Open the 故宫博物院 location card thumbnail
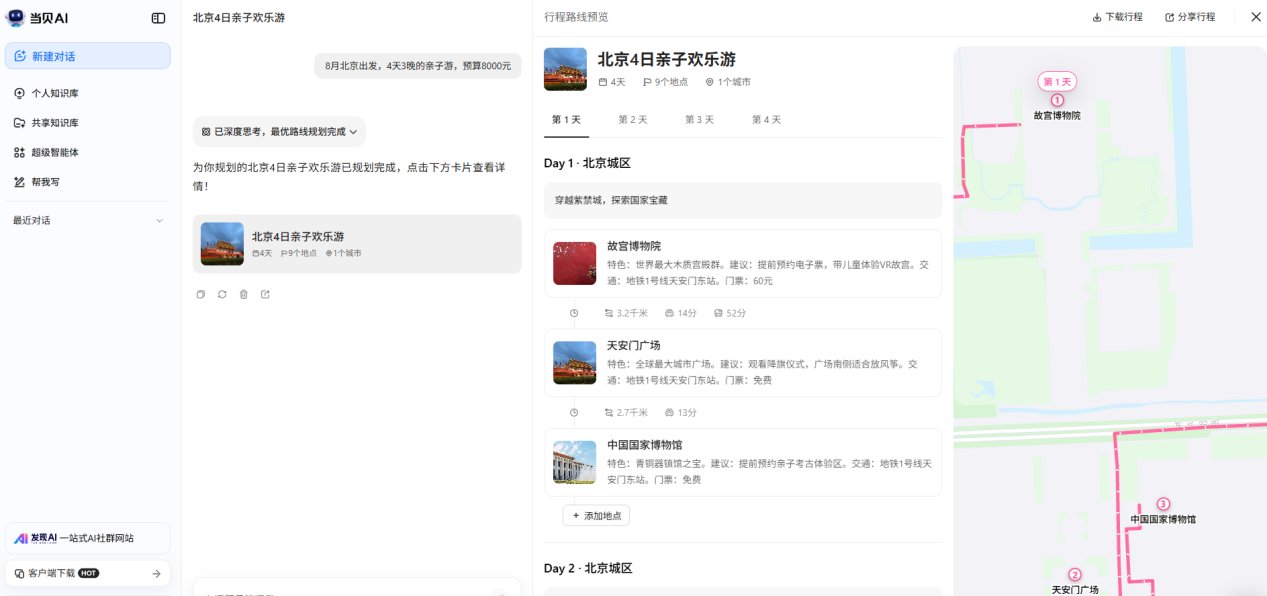The image size is (1267, 596). pos(574,263)
